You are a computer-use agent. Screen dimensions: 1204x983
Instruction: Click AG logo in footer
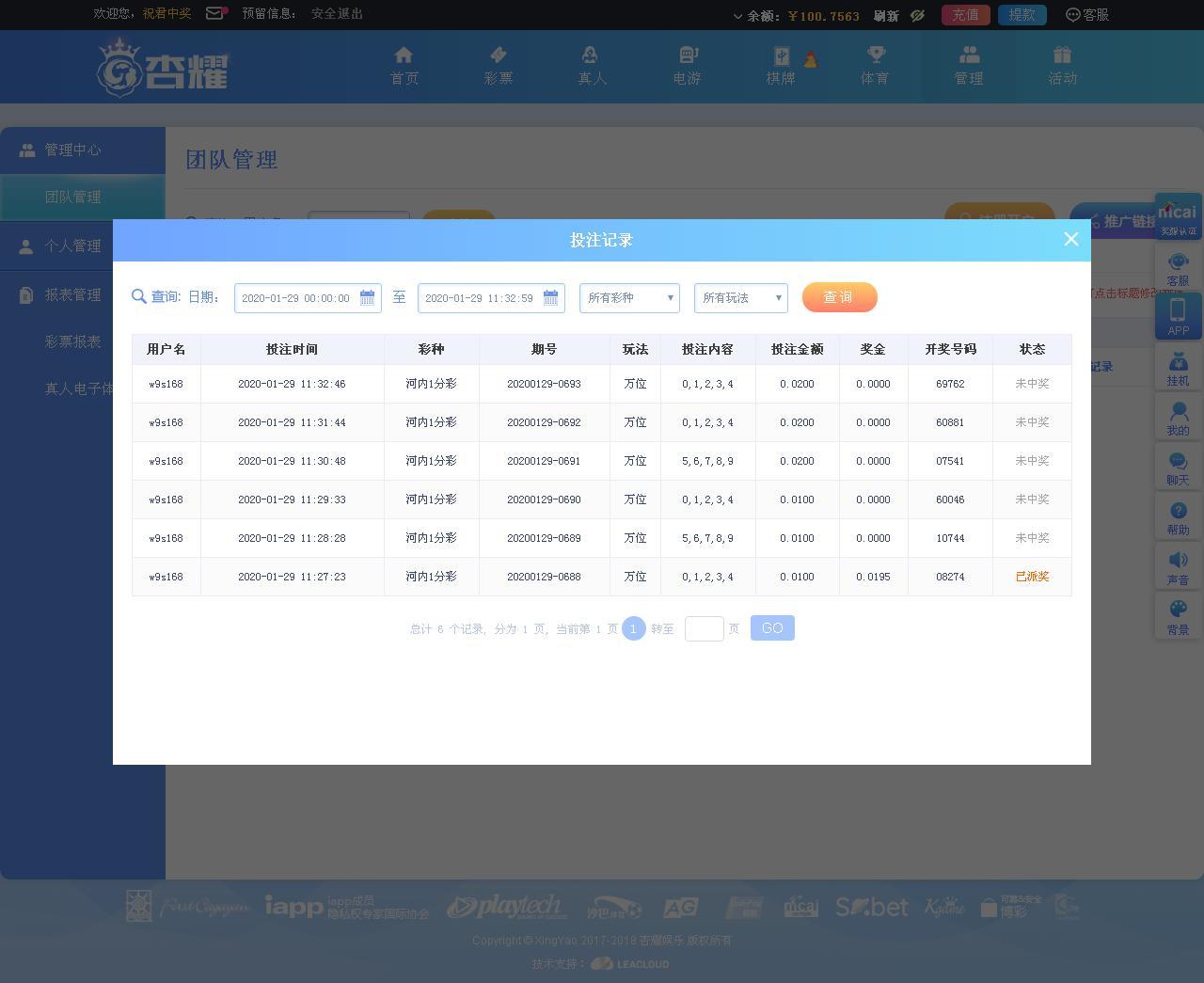680,908
